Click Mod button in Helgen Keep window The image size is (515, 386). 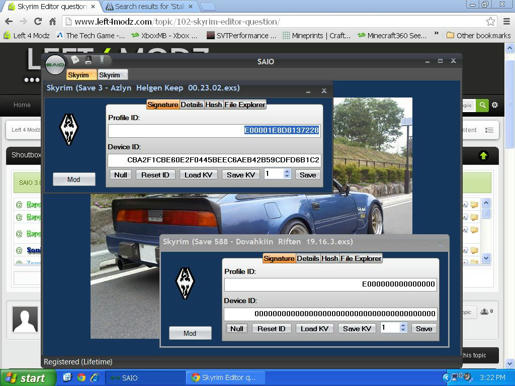74,179
